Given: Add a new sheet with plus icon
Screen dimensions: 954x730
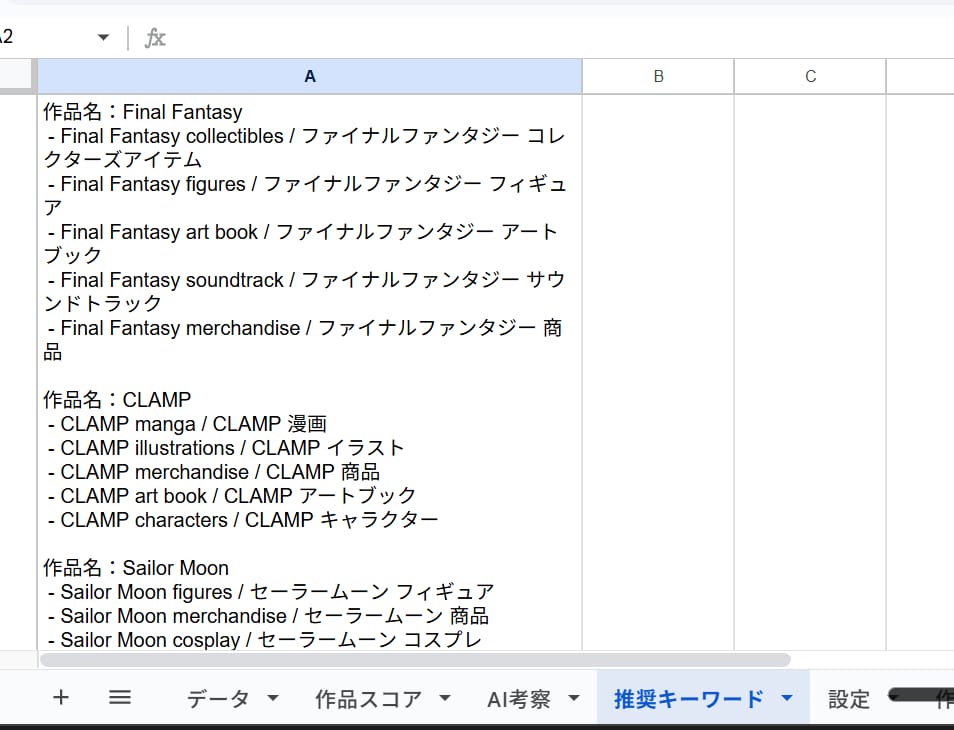Looking at the screenshot, I should (60, 697).
